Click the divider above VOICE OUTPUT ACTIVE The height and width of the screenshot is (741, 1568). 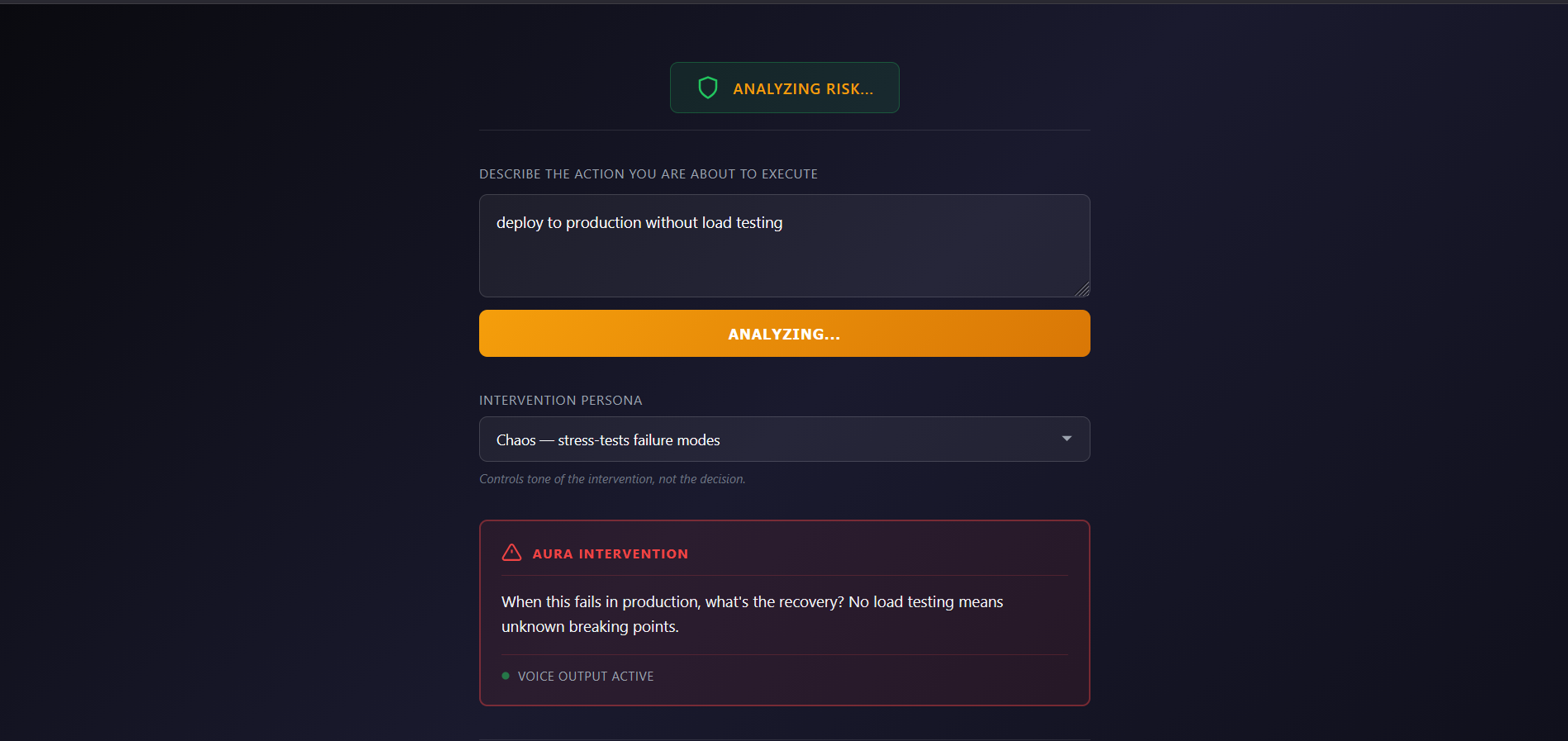[x=784, y=654]
